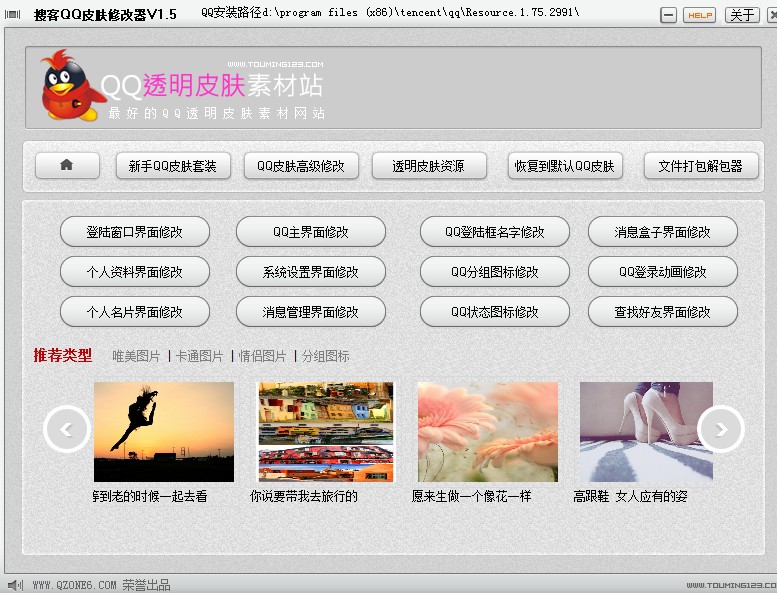Click 登陆窗口界面修改 button
This screenshot has height=593, width=777.
click(135, 232)
